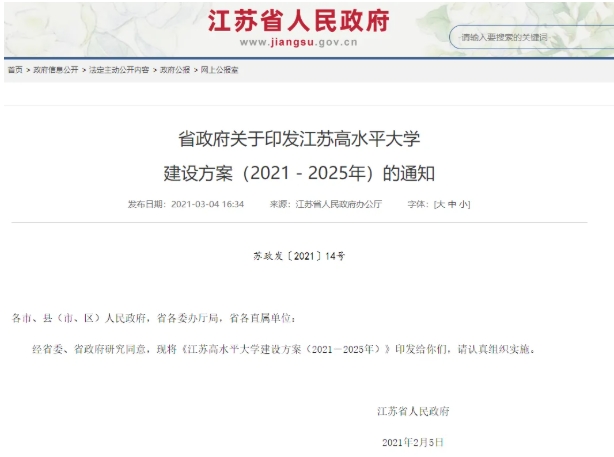Click the 首页 breadcrumb link
This screenshot has height=457, width=614.
point(14,70)
